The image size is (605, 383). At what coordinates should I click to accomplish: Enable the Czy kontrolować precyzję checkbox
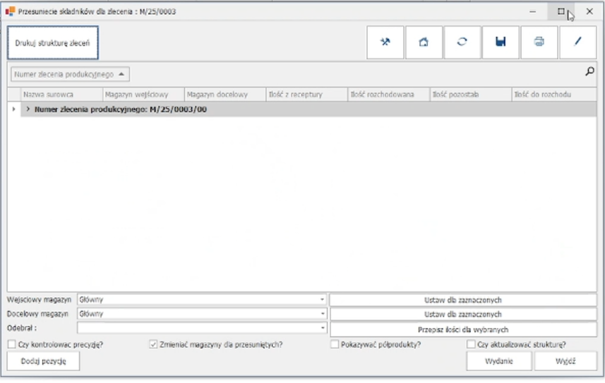point(12,344)
